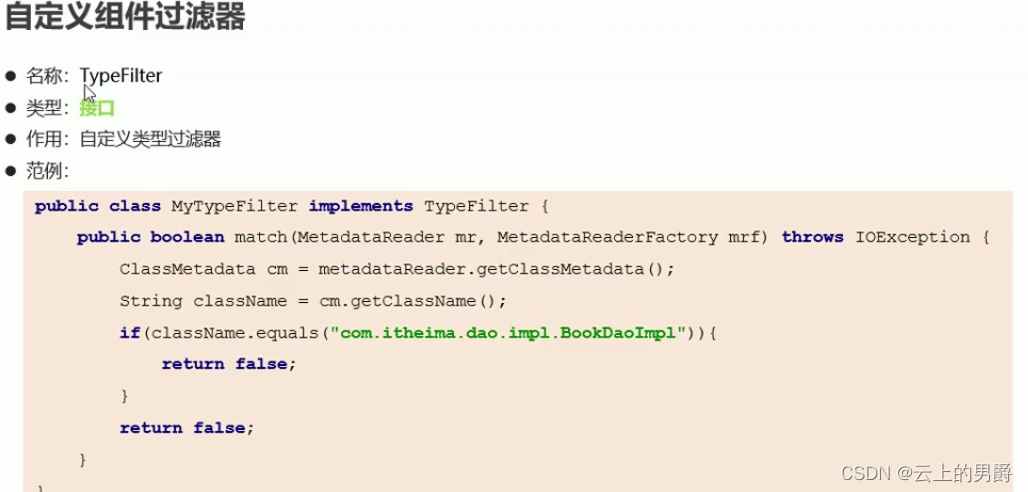Click the throws keyword

pos(813,237)
